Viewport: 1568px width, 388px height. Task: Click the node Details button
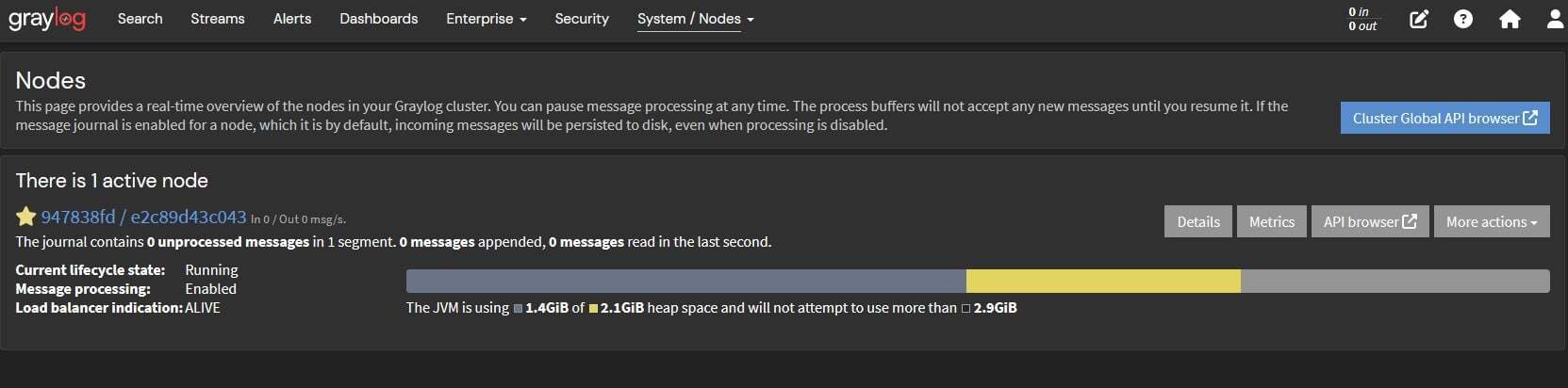click(x=1198, y=221)
